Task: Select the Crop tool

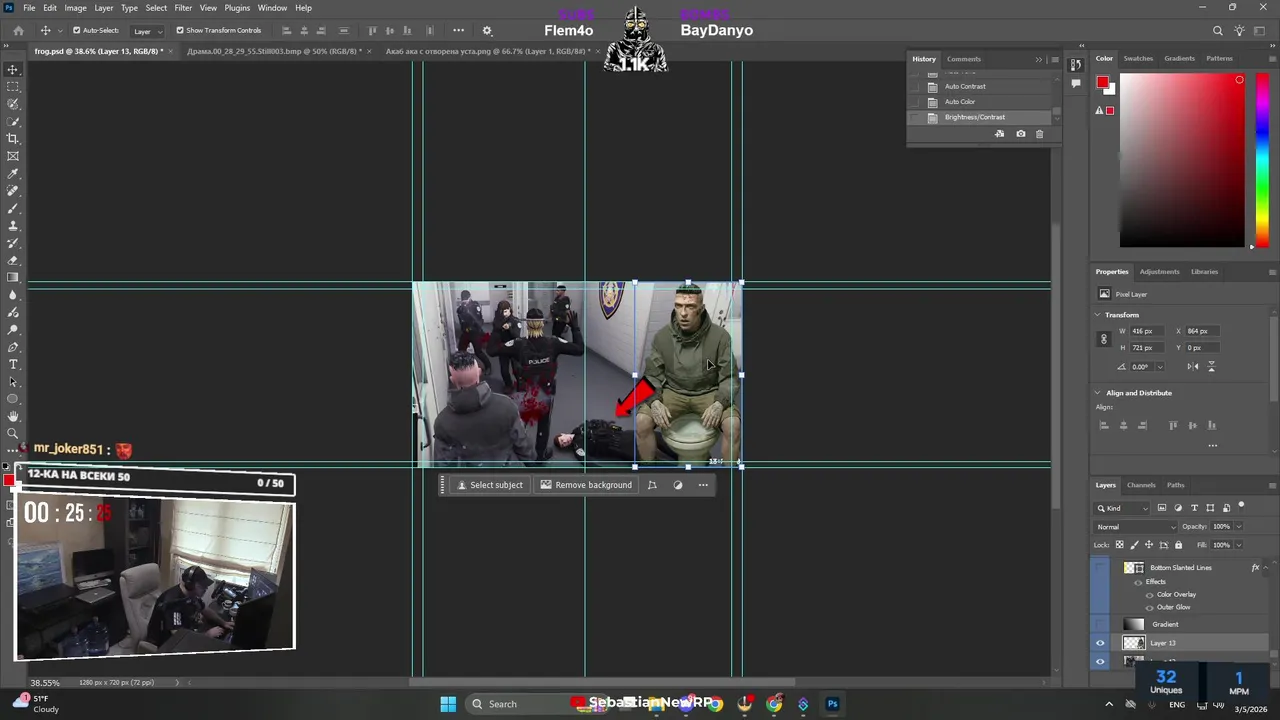Action: 13,139
